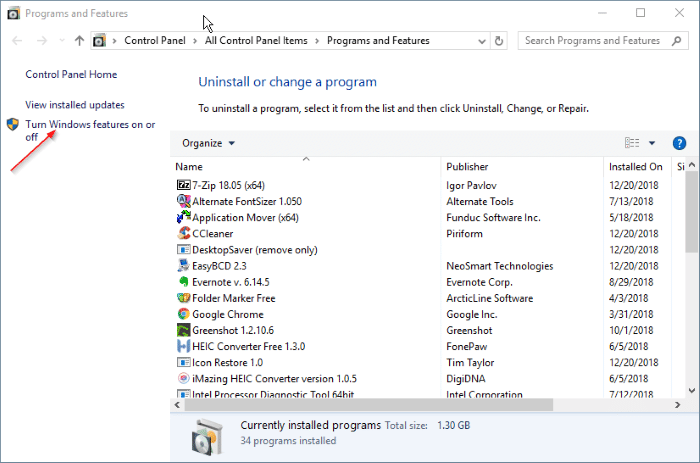Click the 10/1/2018 installed date
This screenshot has height=463, width=700.
pyautogui.click(x=631, y=330)
